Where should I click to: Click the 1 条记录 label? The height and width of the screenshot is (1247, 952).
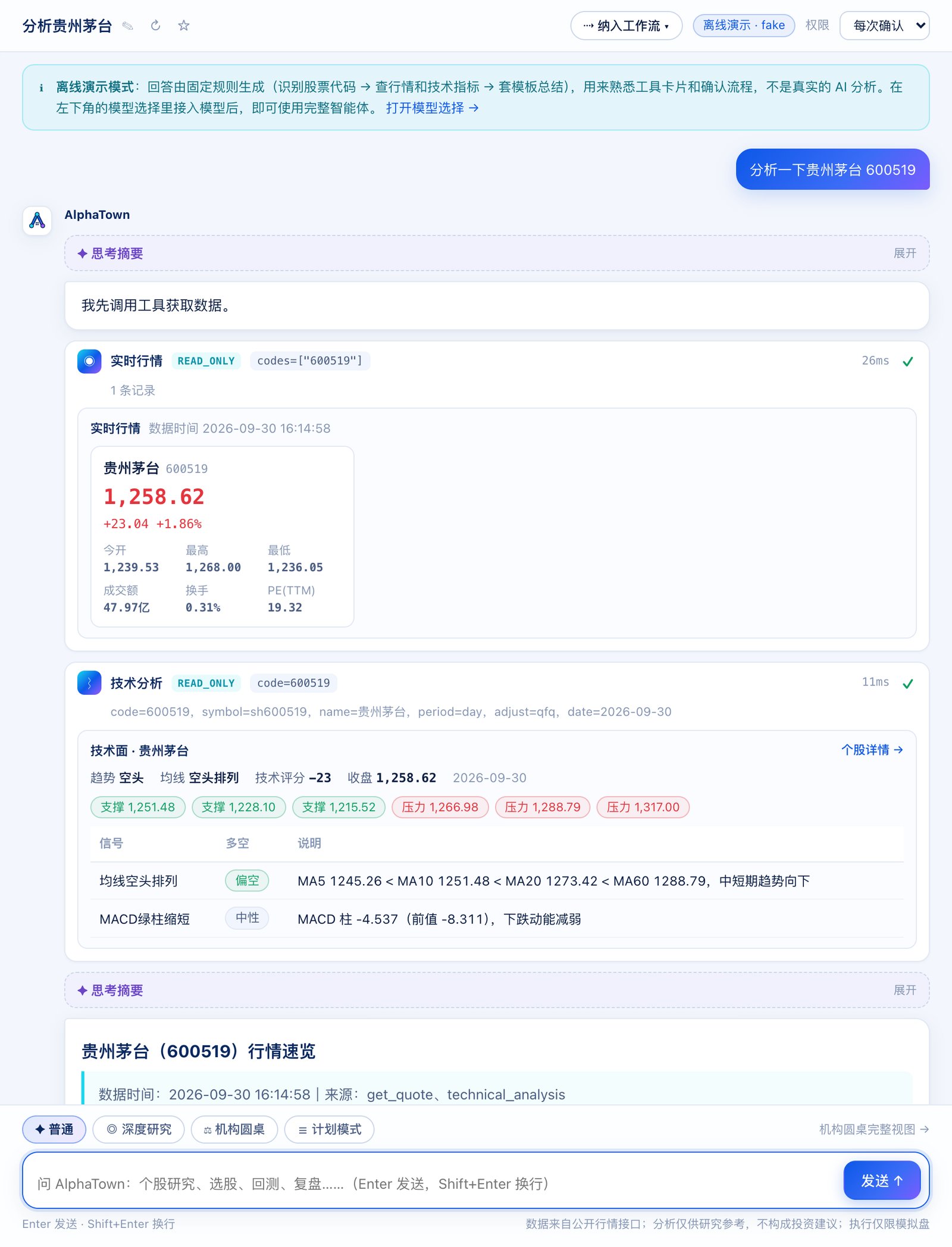[133, 390]
